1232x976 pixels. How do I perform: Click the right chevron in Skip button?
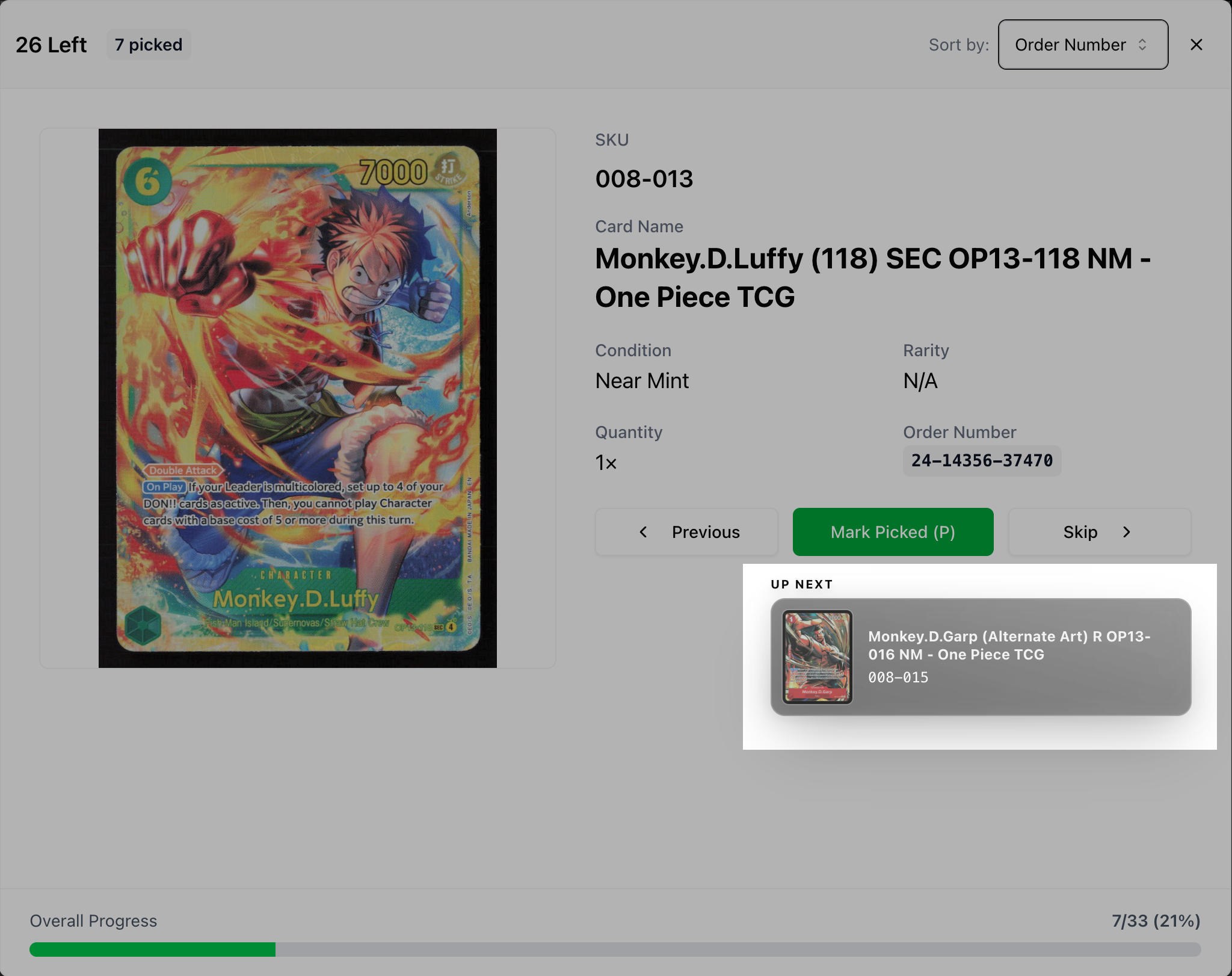(x=1127, y=532)
